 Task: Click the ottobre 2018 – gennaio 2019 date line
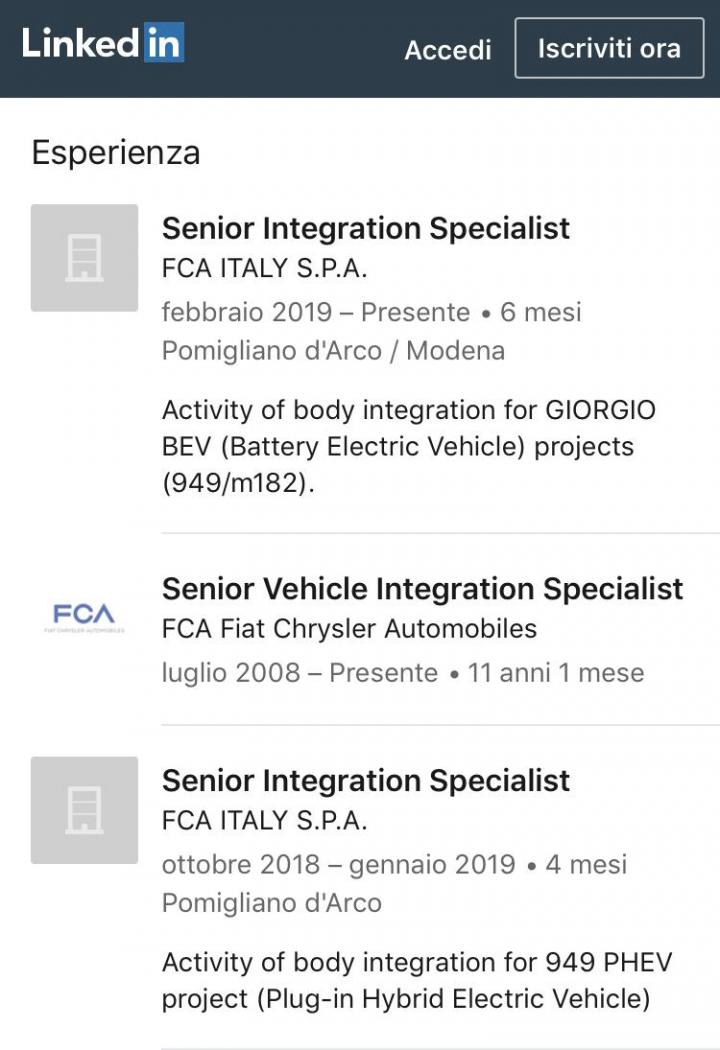click(x=394, y=864)
